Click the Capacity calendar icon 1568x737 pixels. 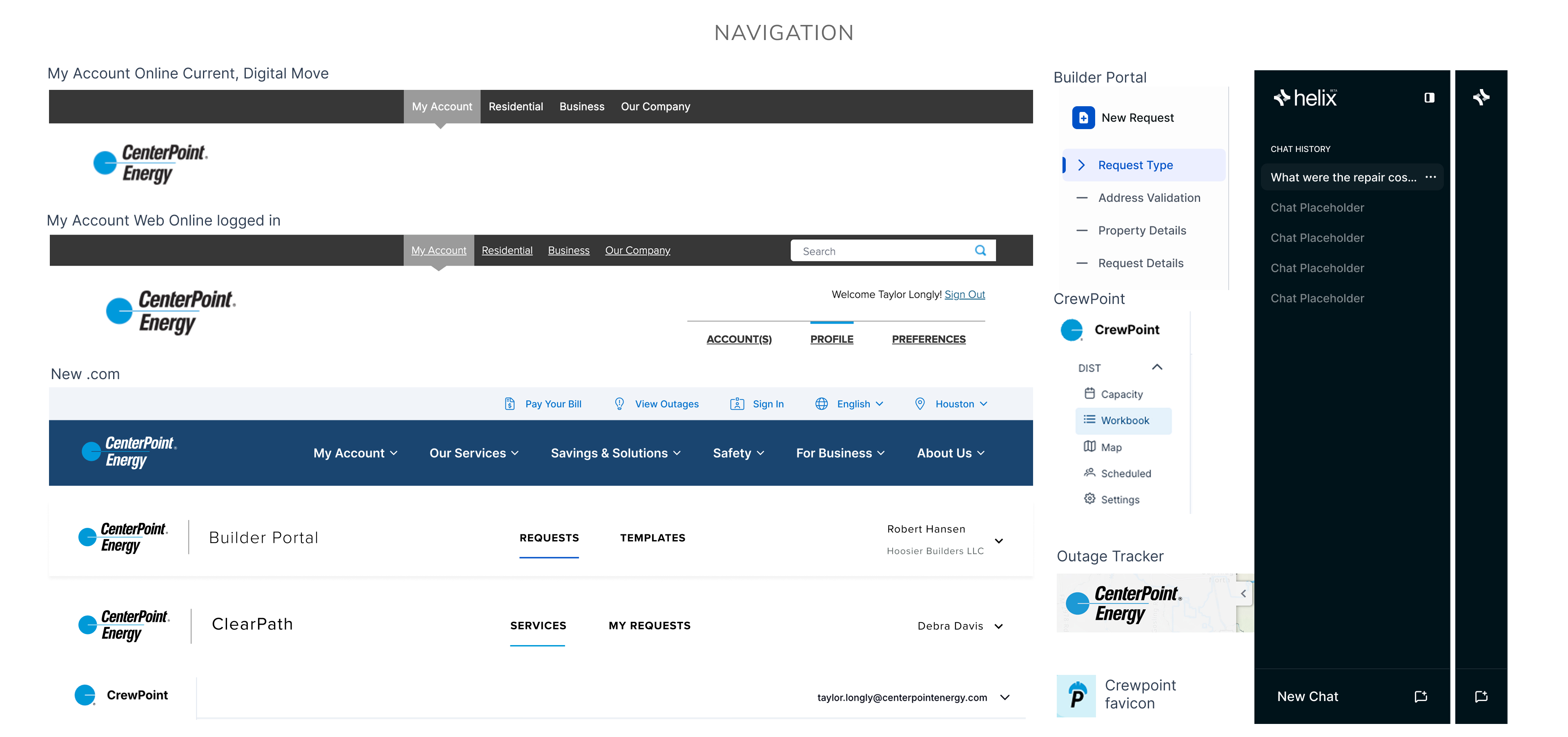pos(1089,393)
